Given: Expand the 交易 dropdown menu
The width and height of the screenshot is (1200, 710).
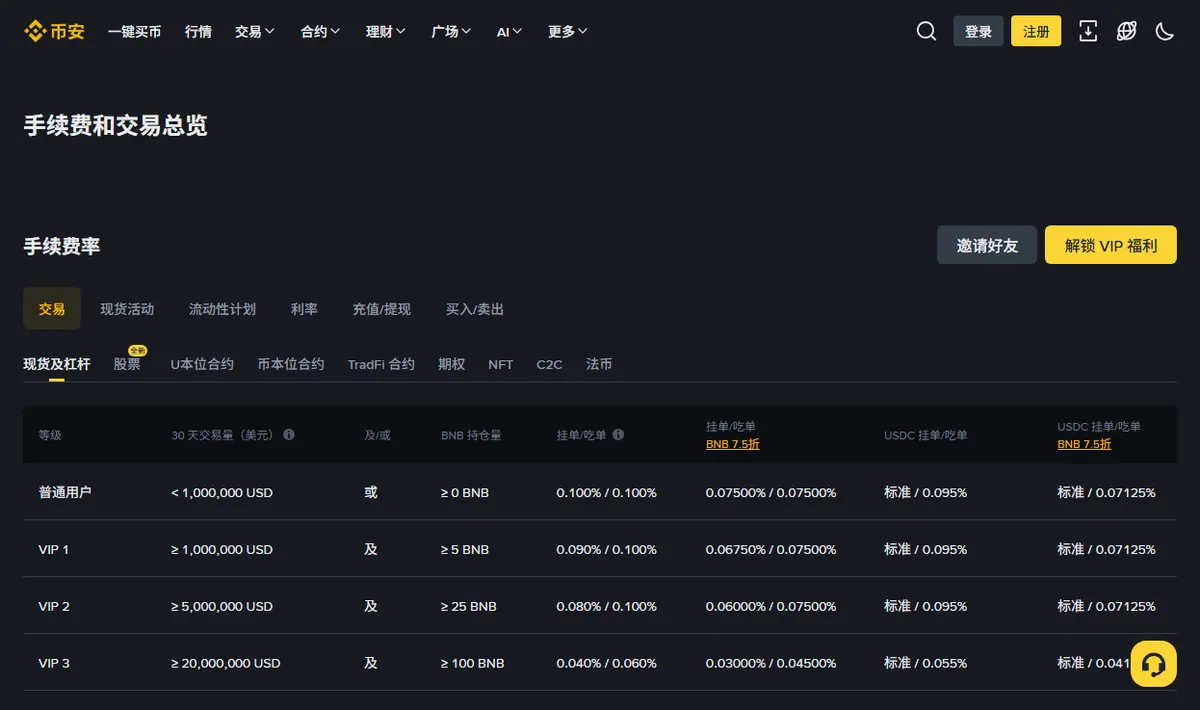Looking at the screenshot, I should 255,32.
